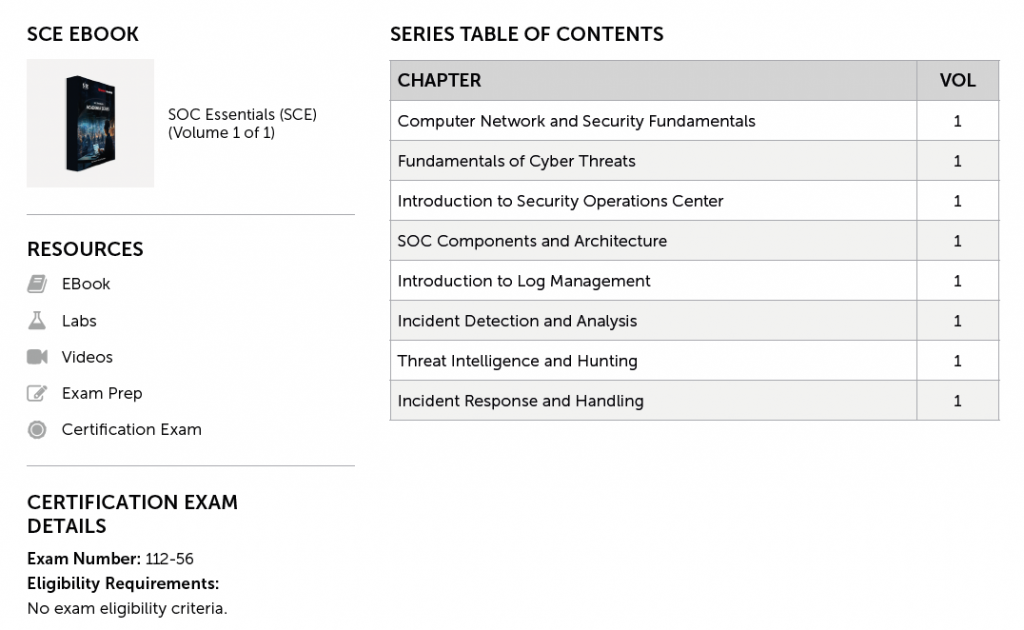This screenshot has width=1024, height=630.
Task: Open the Labs resource link
Action: pyautogui.click(x=79, y=321)
